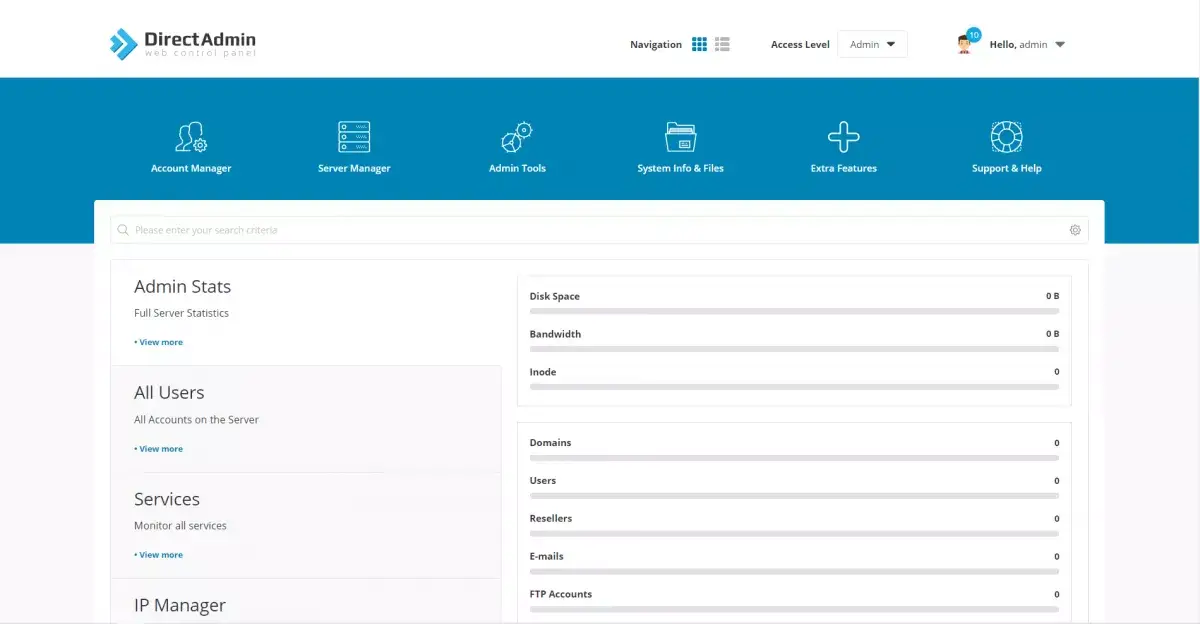Click View more under All Users
This screenshot has height=624, width=1200.
coord(159,449)
